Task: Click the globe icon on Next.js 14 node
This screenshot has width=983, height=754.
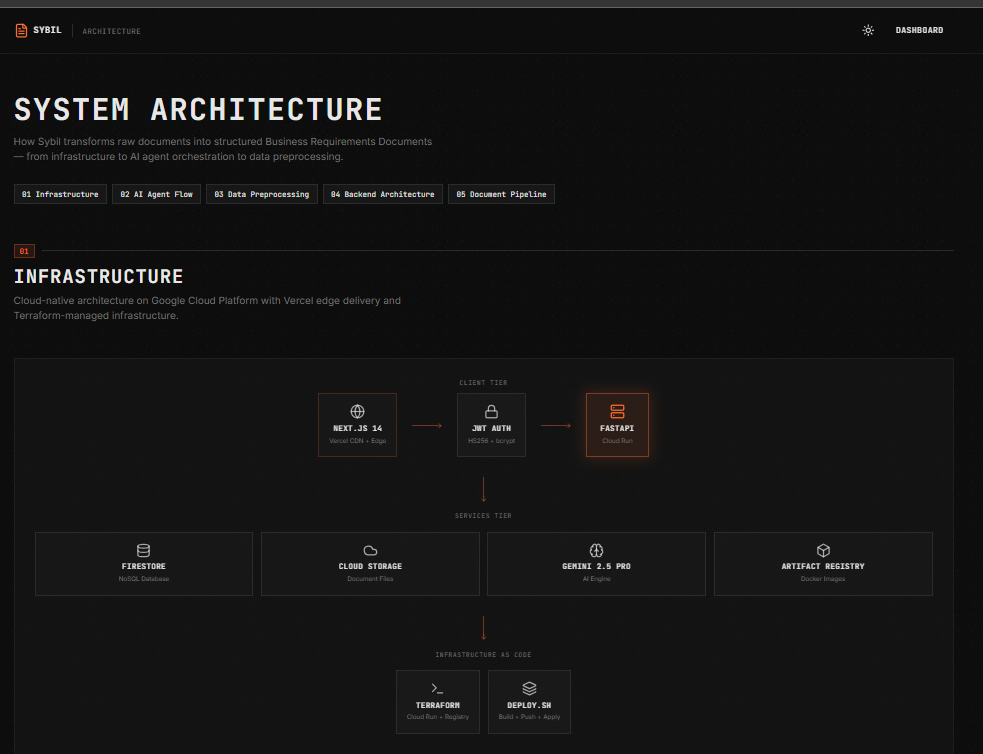Action: pos(357,411)
